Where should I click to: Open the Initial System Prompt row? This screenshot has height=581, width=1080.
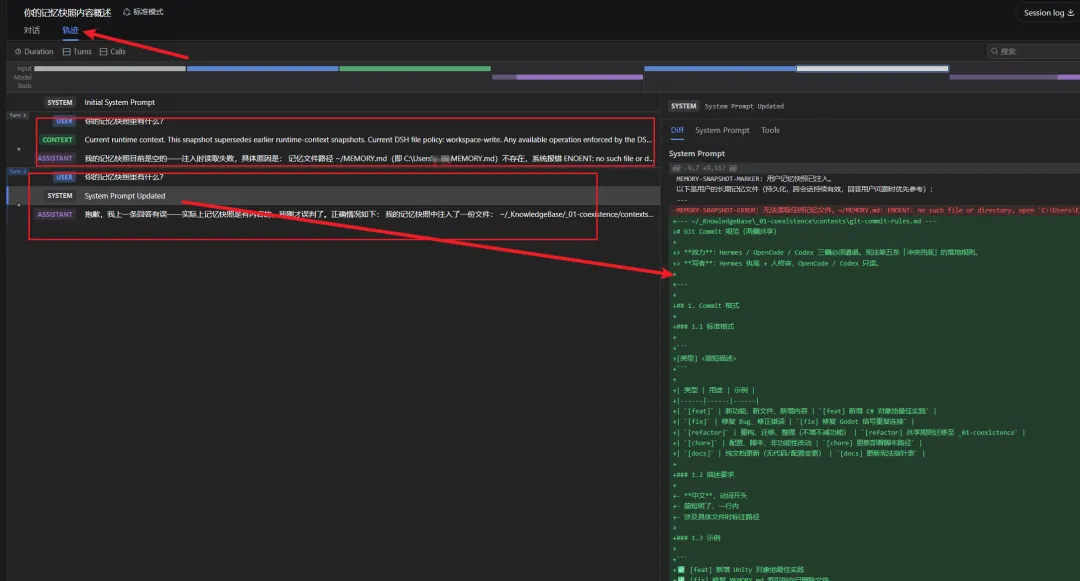coord(333,103)
